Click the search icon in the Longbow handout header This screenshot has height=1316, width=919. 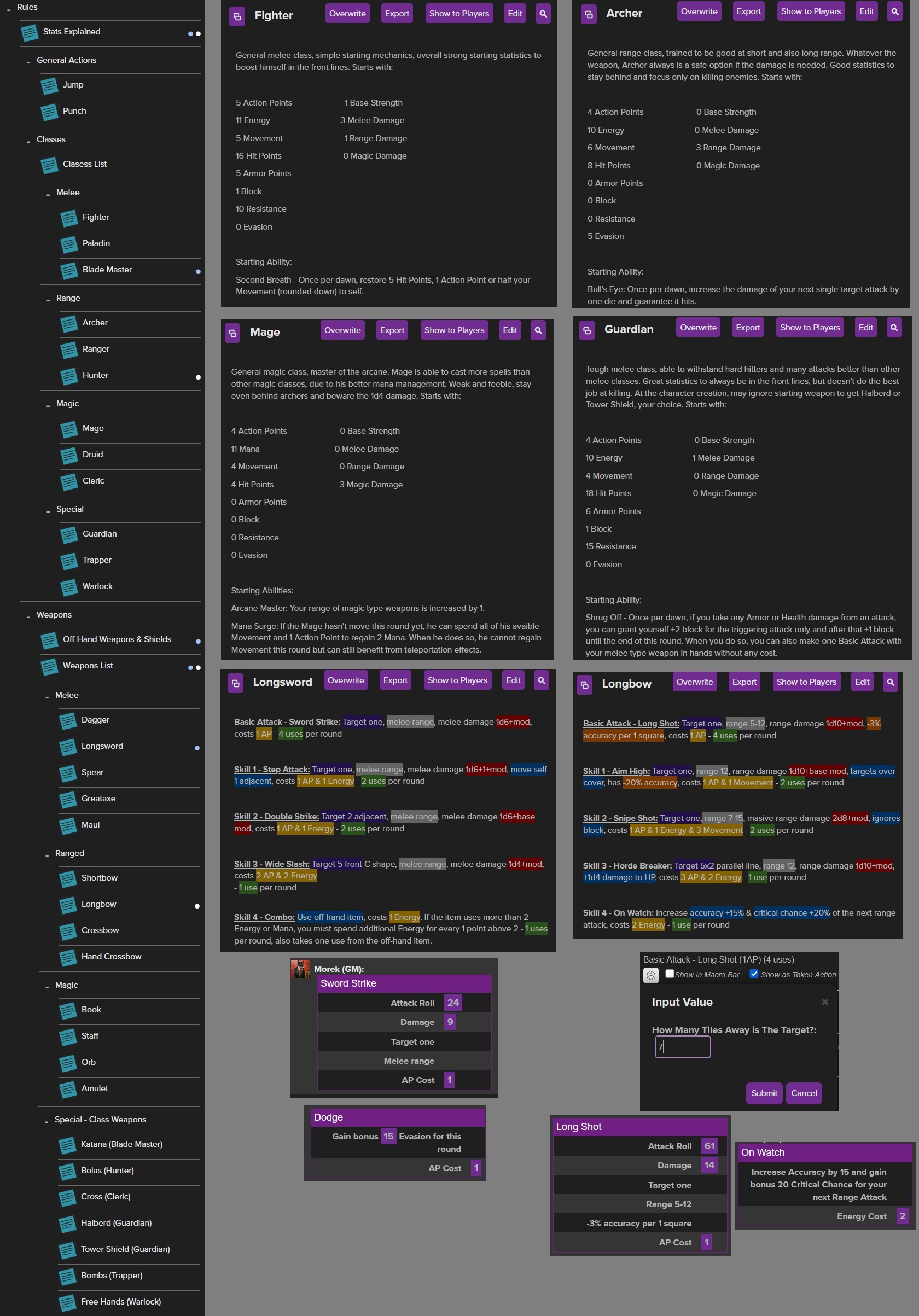click(891, 682)
